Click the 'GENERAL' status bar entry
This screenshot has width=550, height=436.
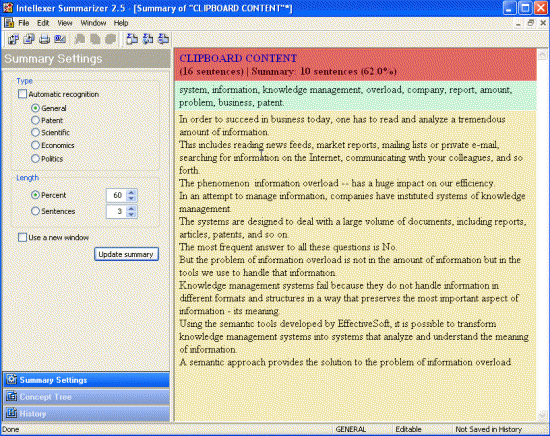pos(350,429)
